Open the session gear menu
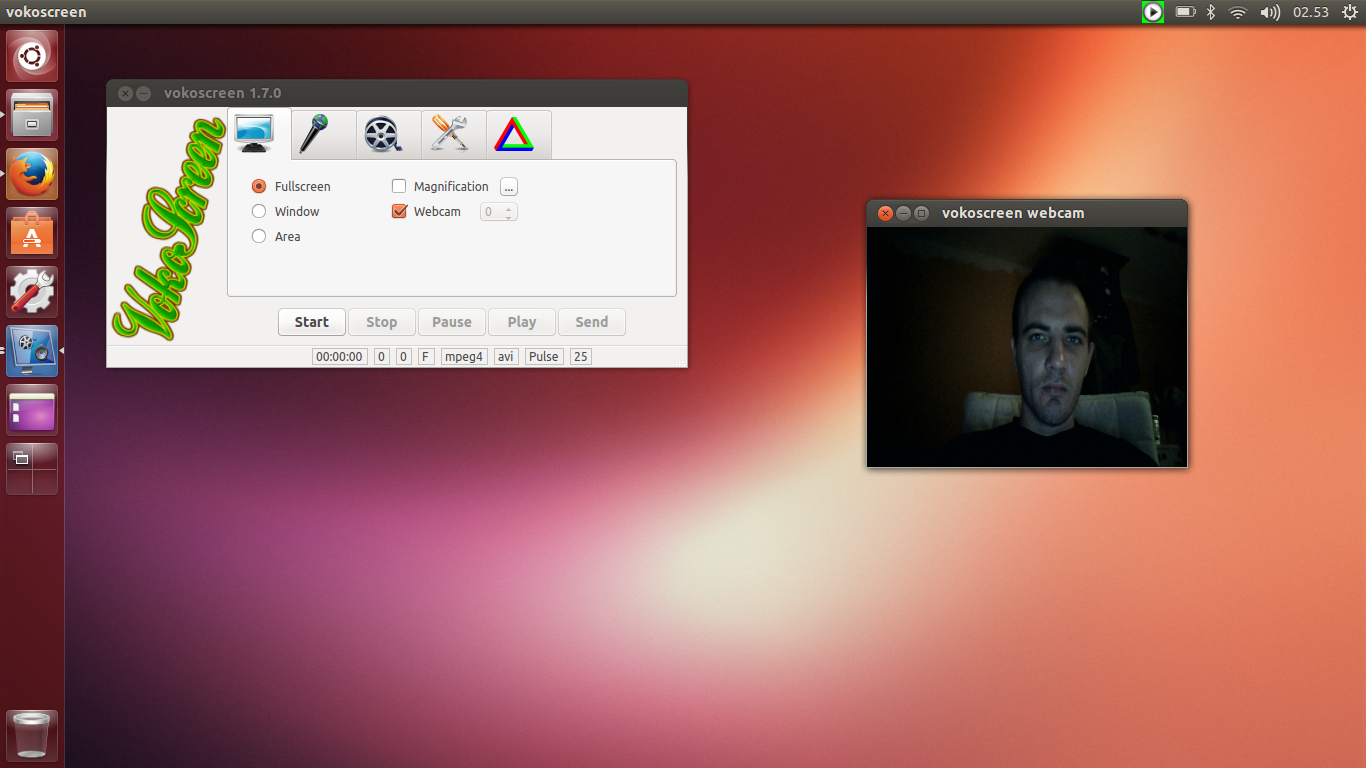Screen dimensions: 1366x768 pyautogui.click(x=1349, y=12)
